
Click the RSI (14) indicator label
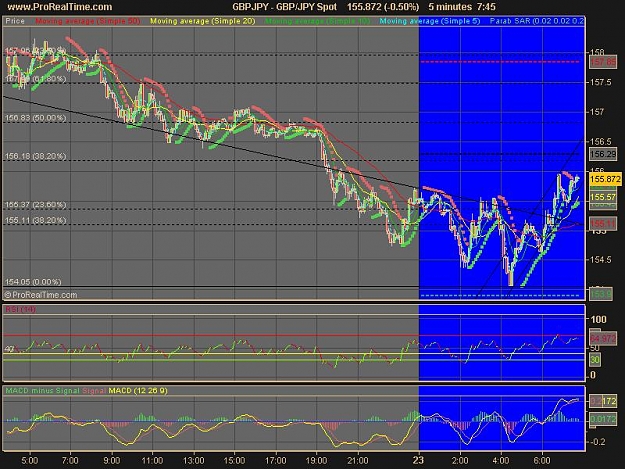20,309
